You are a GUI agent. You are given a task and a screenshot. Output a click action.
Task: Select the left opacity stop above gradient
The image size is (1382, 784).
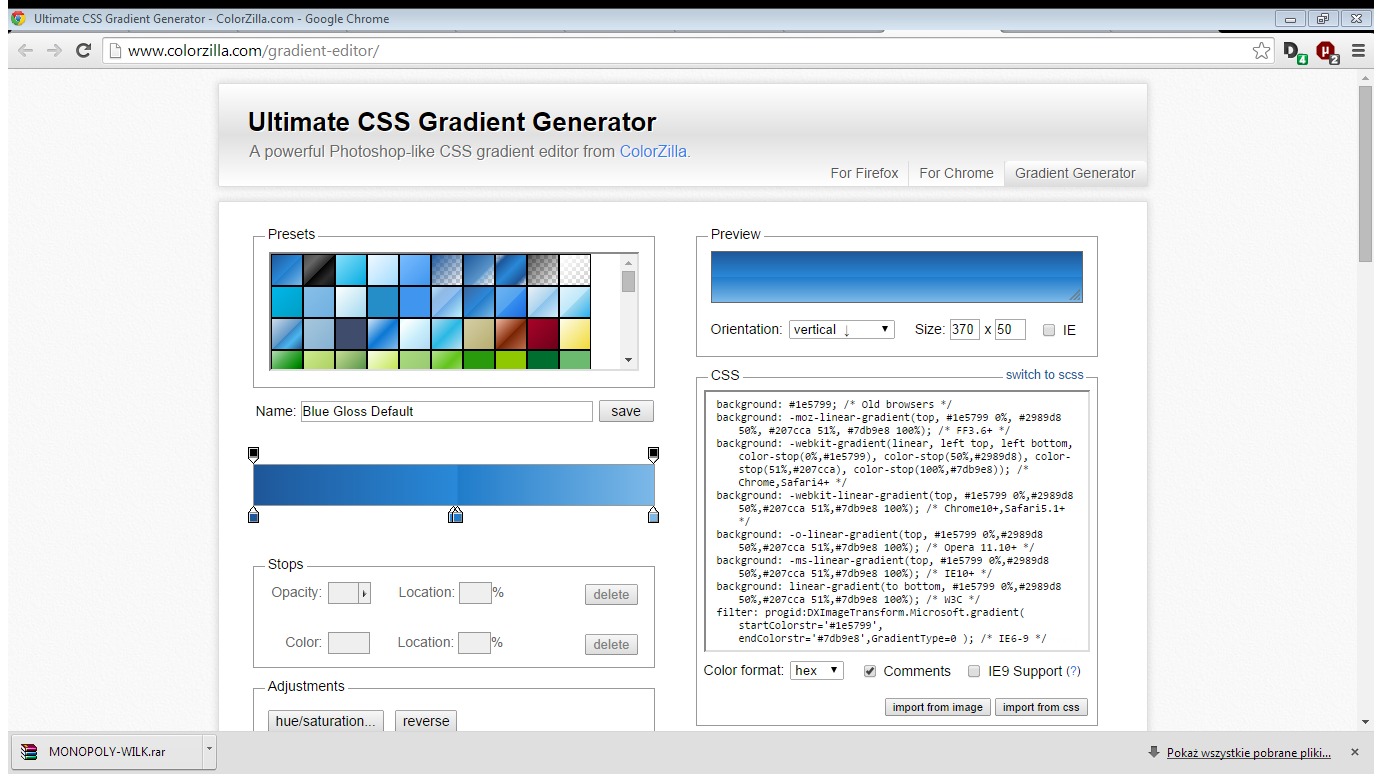click(x=253, y=455)
